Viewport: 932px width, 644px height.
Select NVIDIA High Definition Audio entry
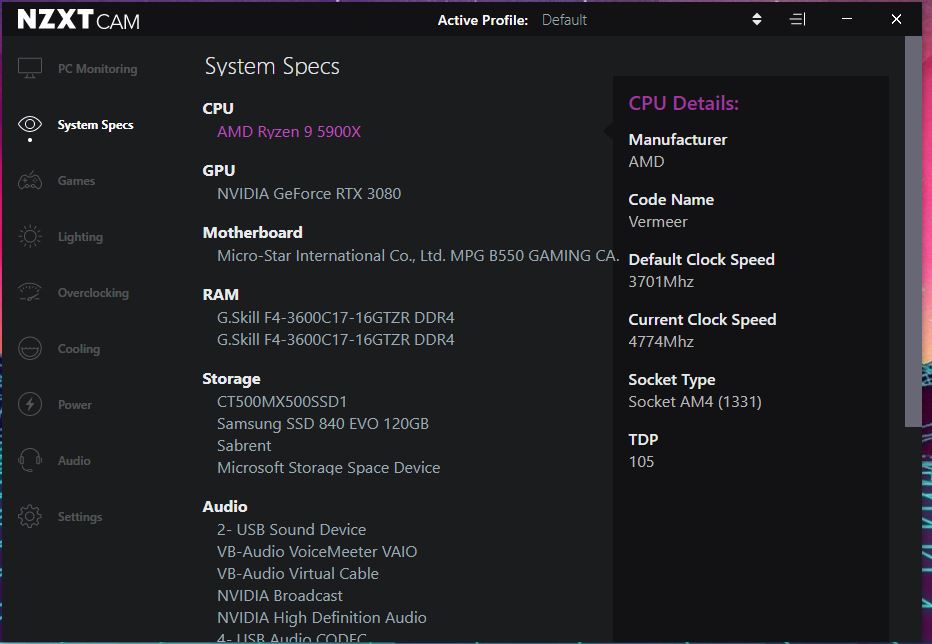(322, 617)
